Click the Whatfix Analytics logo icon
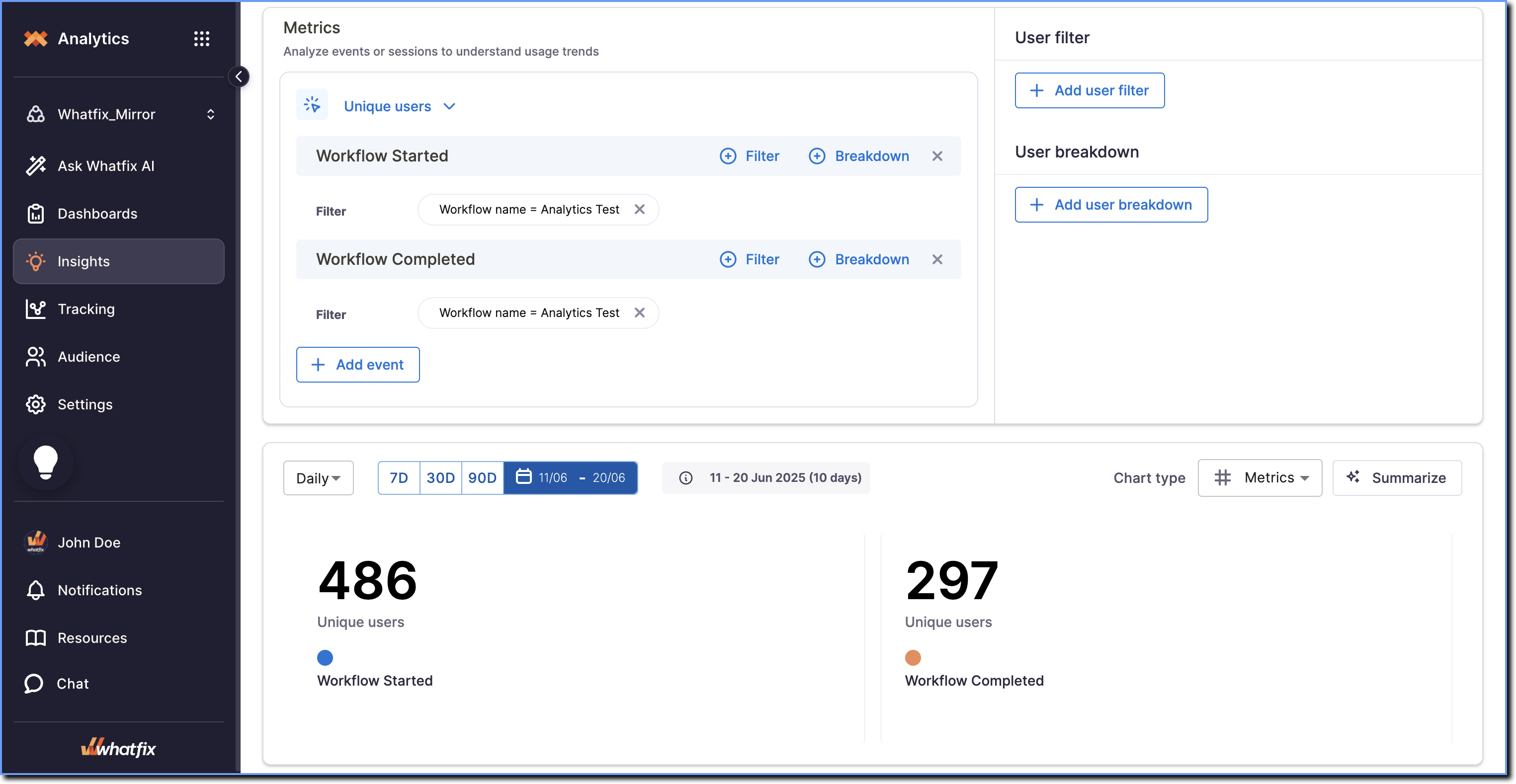This screenshot has width=1516, height=784. [x=36, y=39]
